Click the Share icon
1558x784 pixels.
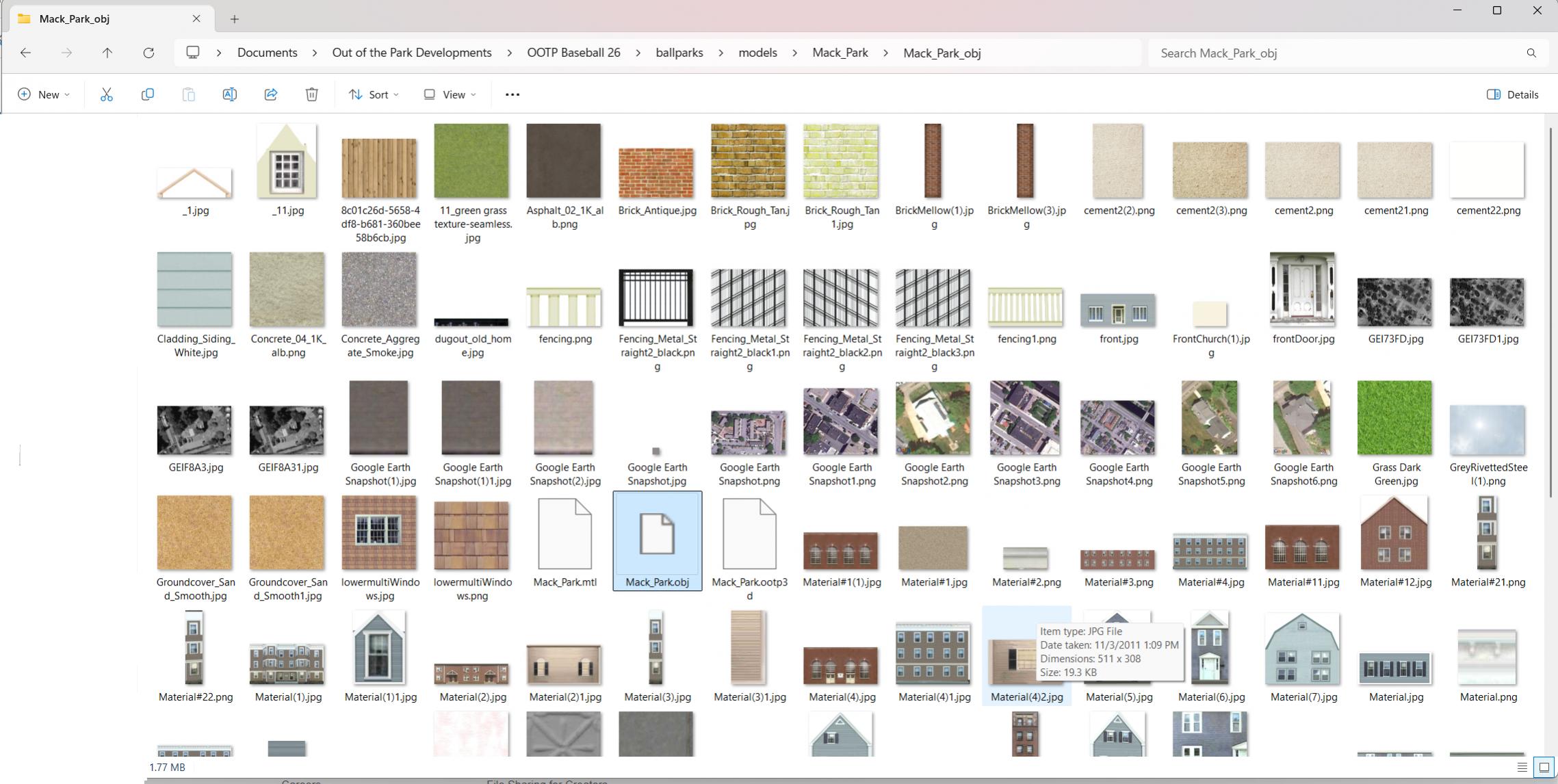click(270, 94)
